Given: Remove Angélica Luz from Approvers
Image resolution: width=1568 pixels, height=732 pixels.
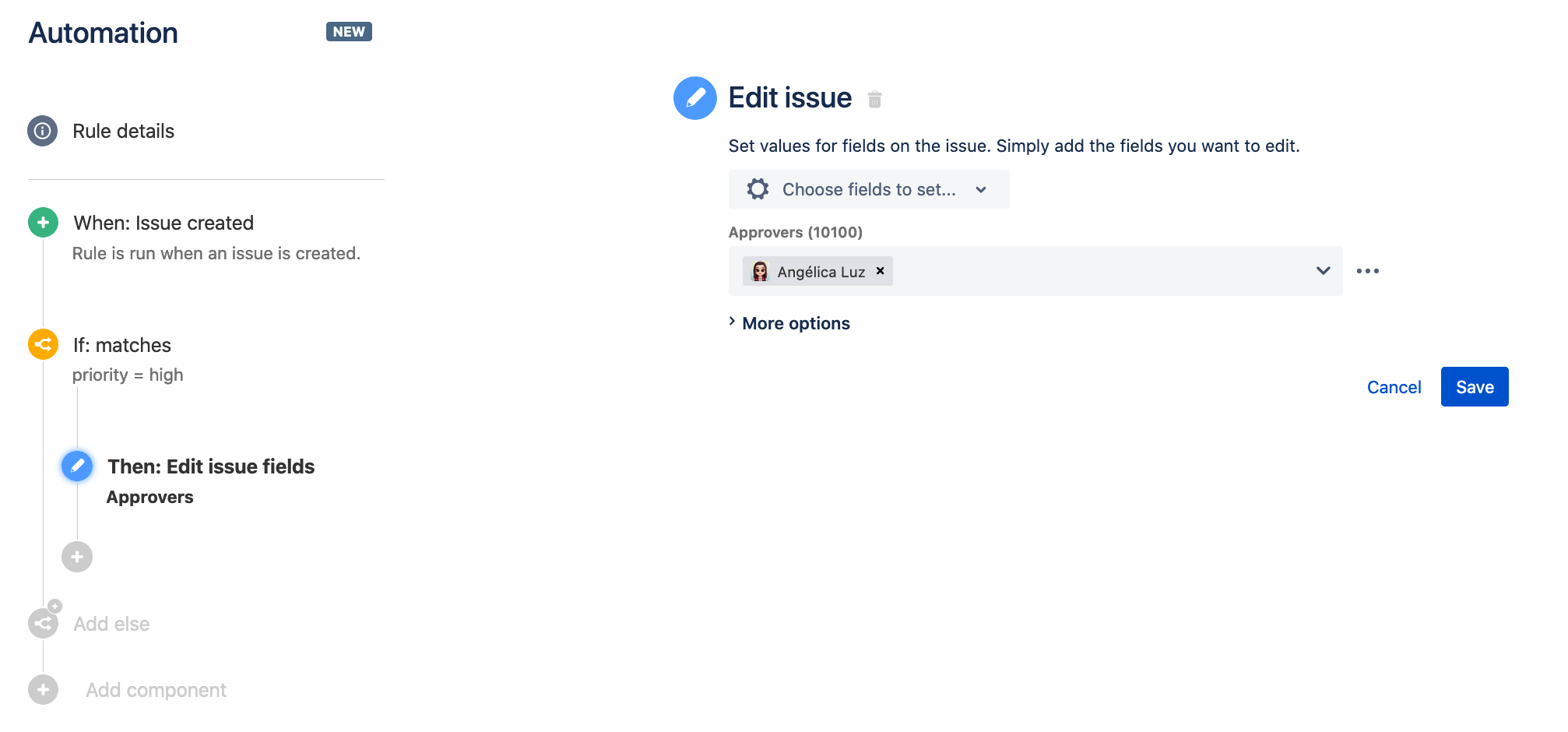Looking at the screenshot, I should [880, 271].
